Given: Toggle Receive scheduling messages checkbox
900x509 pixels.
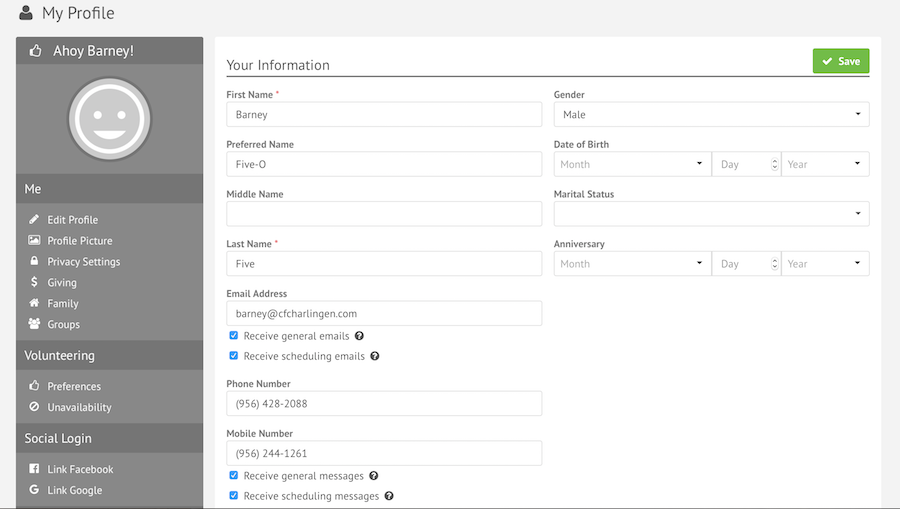Looking at the screenshot, I should coord(234,495).
